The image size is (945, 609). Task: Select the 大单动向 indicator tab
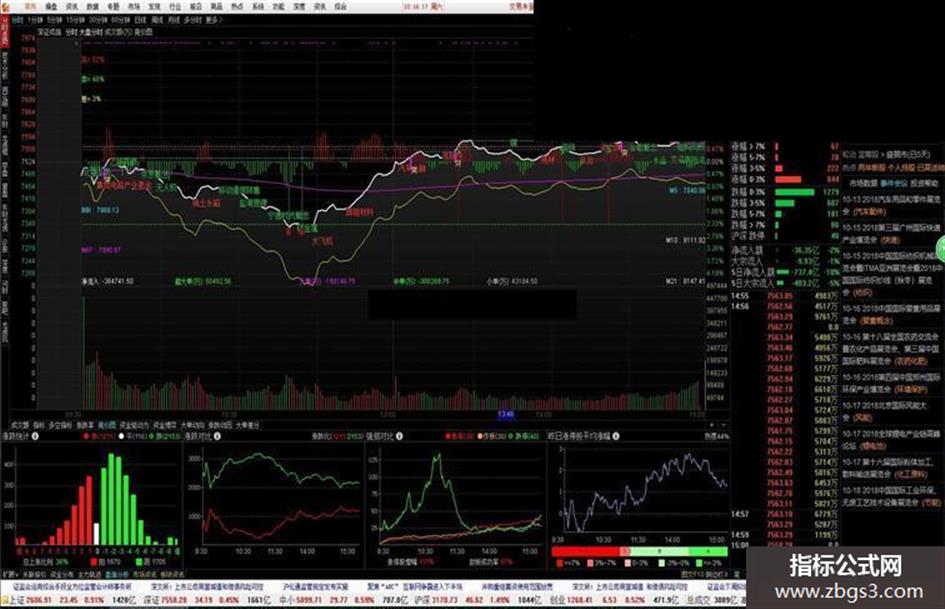(193, 425)
